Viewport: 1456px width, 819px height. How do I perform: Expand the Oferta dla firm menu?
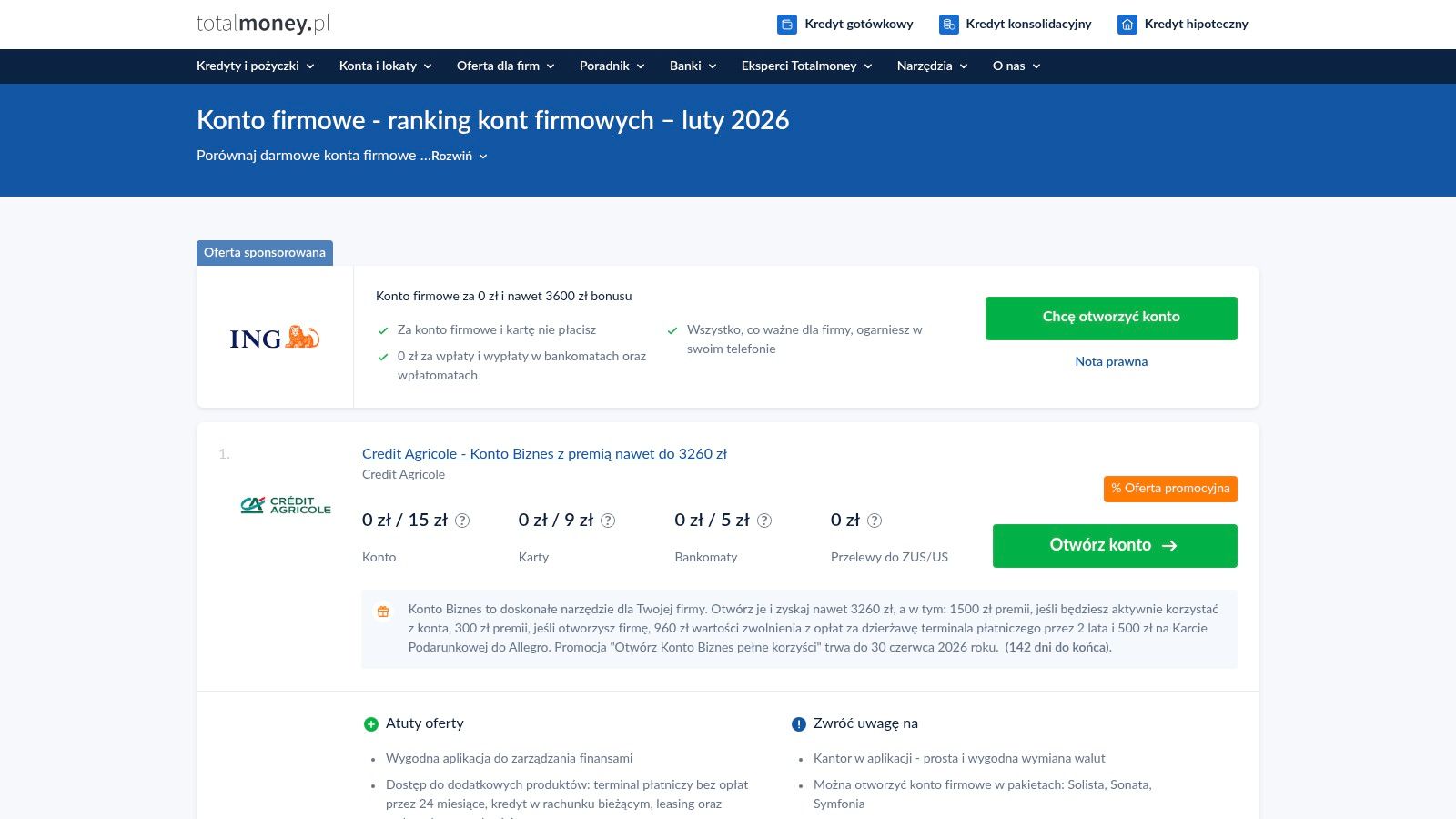click(506, 66)
